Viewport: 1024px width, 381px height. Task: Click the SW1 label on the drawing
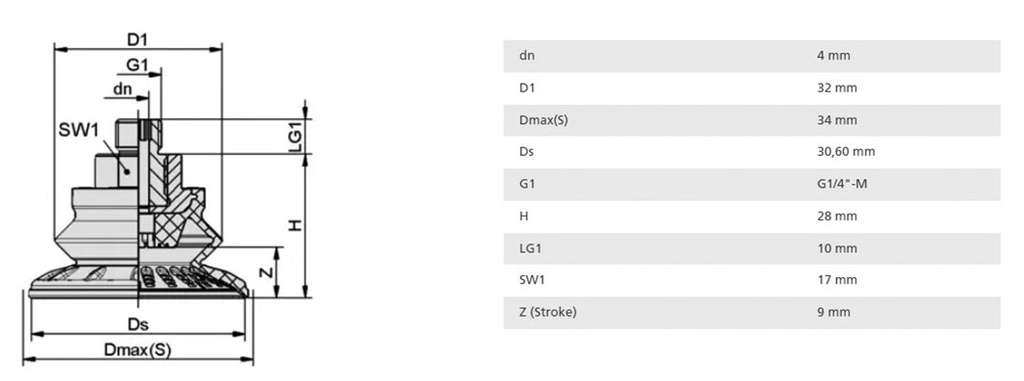[x=78, y=130]
